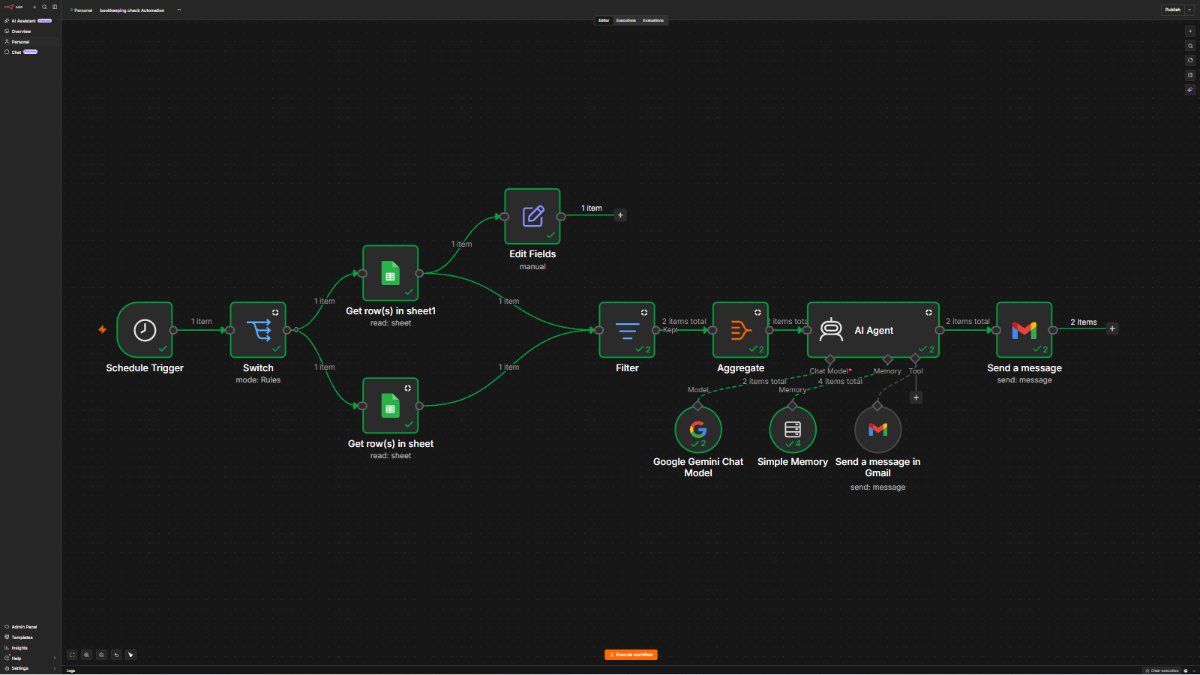Image resolution: width=1200 pixels, height=675 pixels.
Task: Open the Schedule Trigger node
Action: [x=145, y=330]
